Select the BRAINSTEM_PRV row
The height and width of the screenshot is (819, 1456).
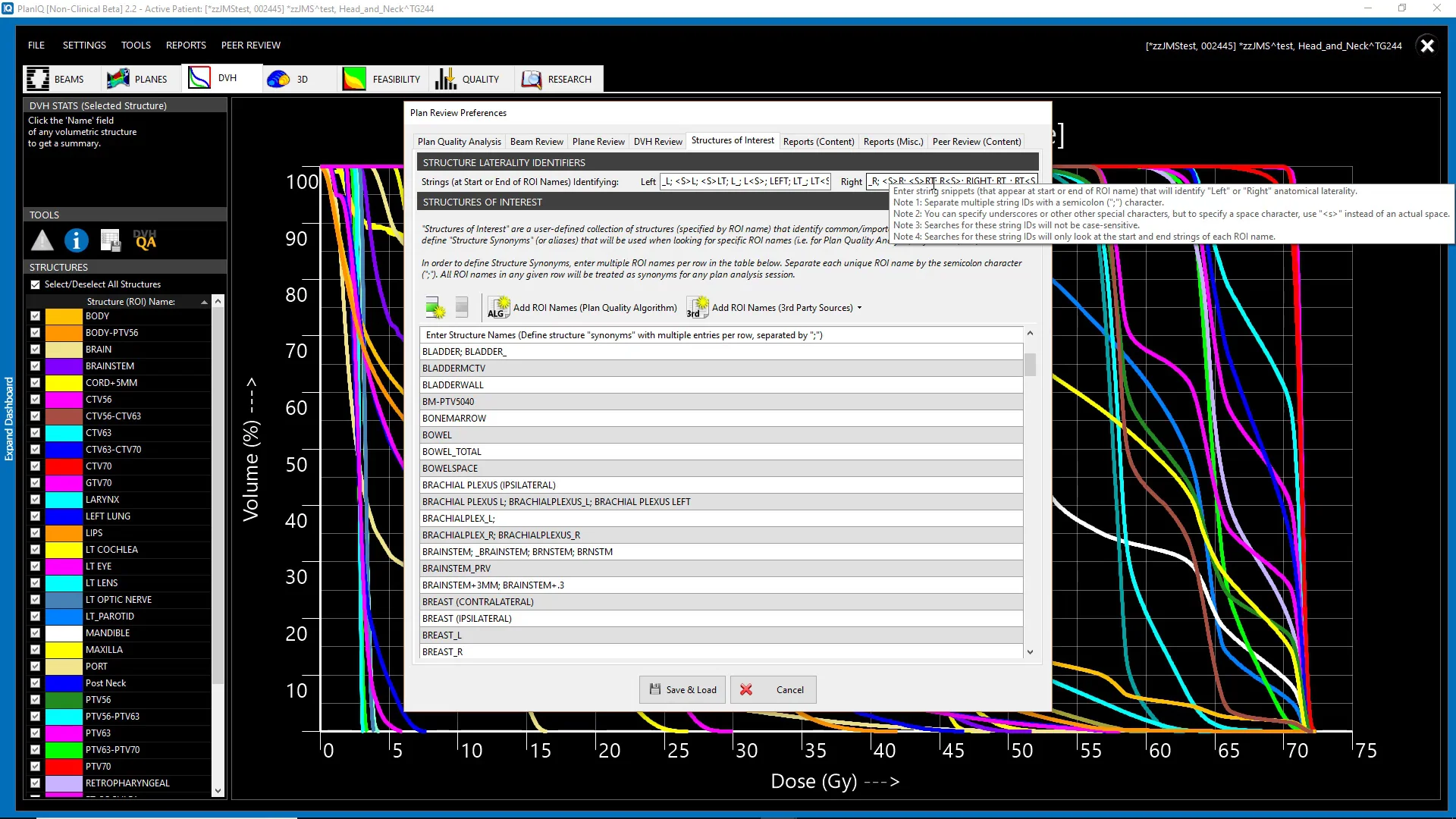click(721, 569)
